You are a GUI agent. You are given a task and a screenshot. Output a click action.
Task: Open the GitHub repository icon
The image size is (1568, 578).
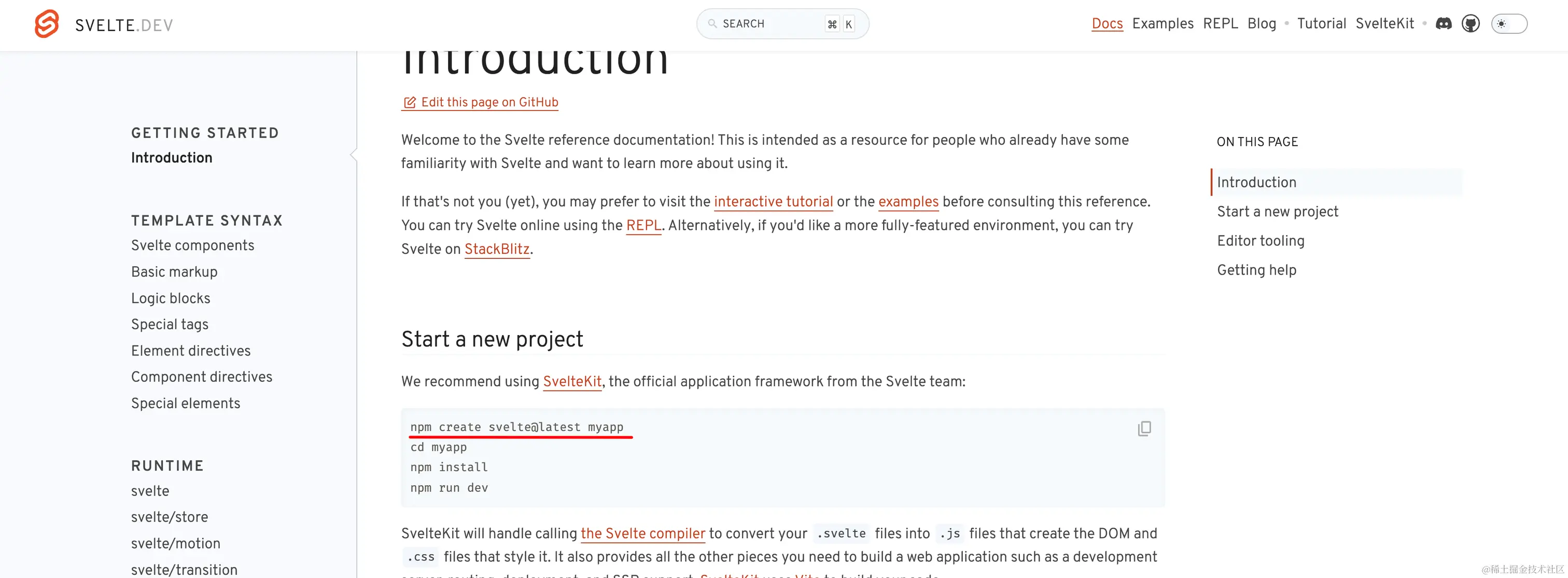pyautogui.click(x=1471, y=24)
